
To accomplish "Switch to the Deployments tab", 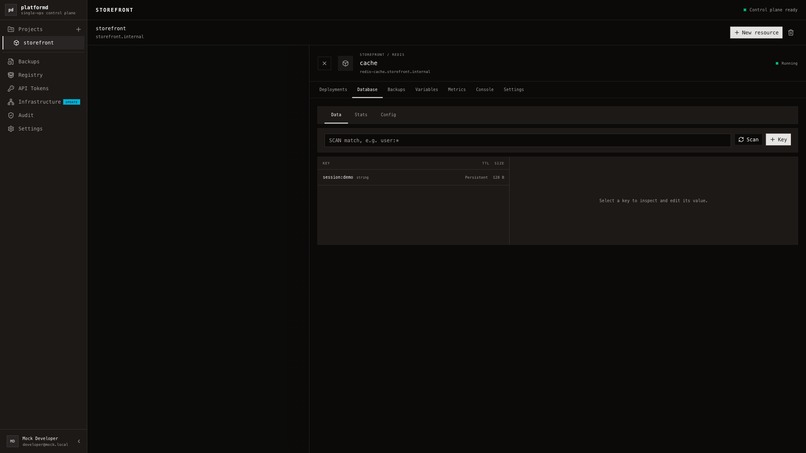I will 333,89.
